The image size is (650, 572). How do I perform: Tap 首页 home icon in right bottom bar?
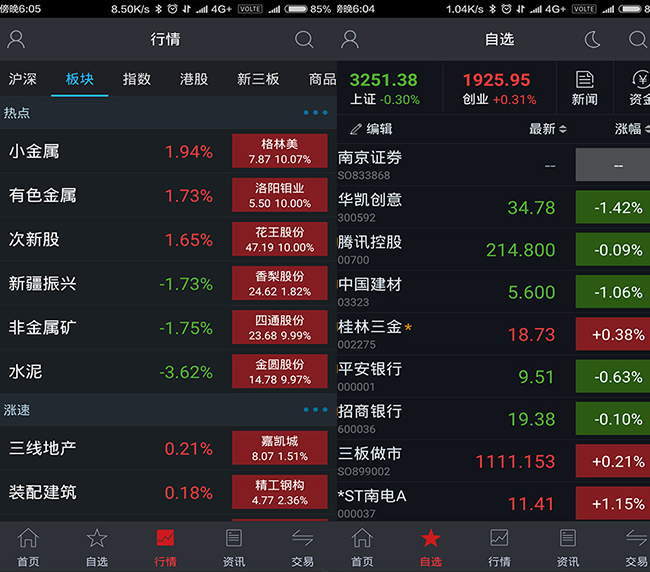point(362,538)
